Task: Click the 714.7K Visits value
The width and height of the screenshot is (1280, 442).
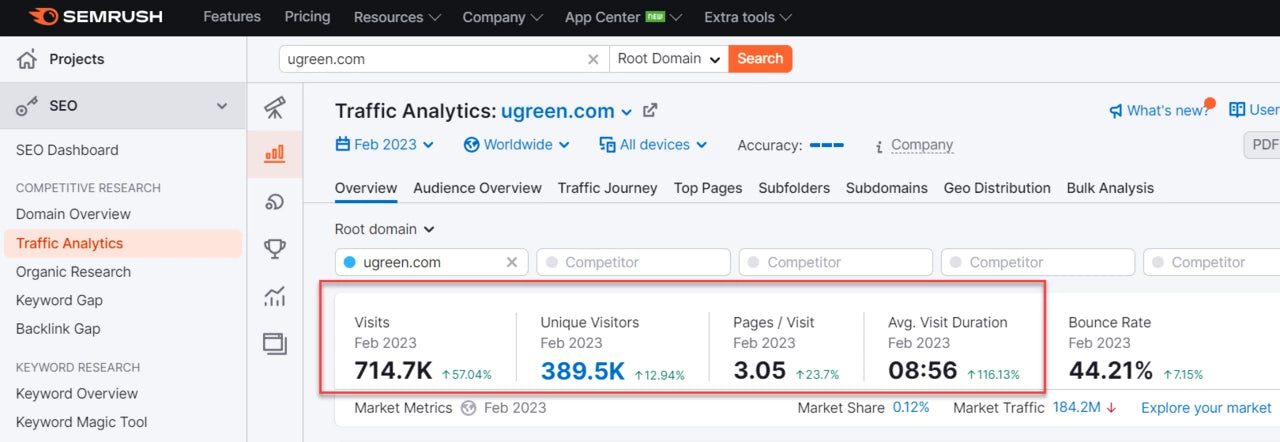Action: click(393, 372)
